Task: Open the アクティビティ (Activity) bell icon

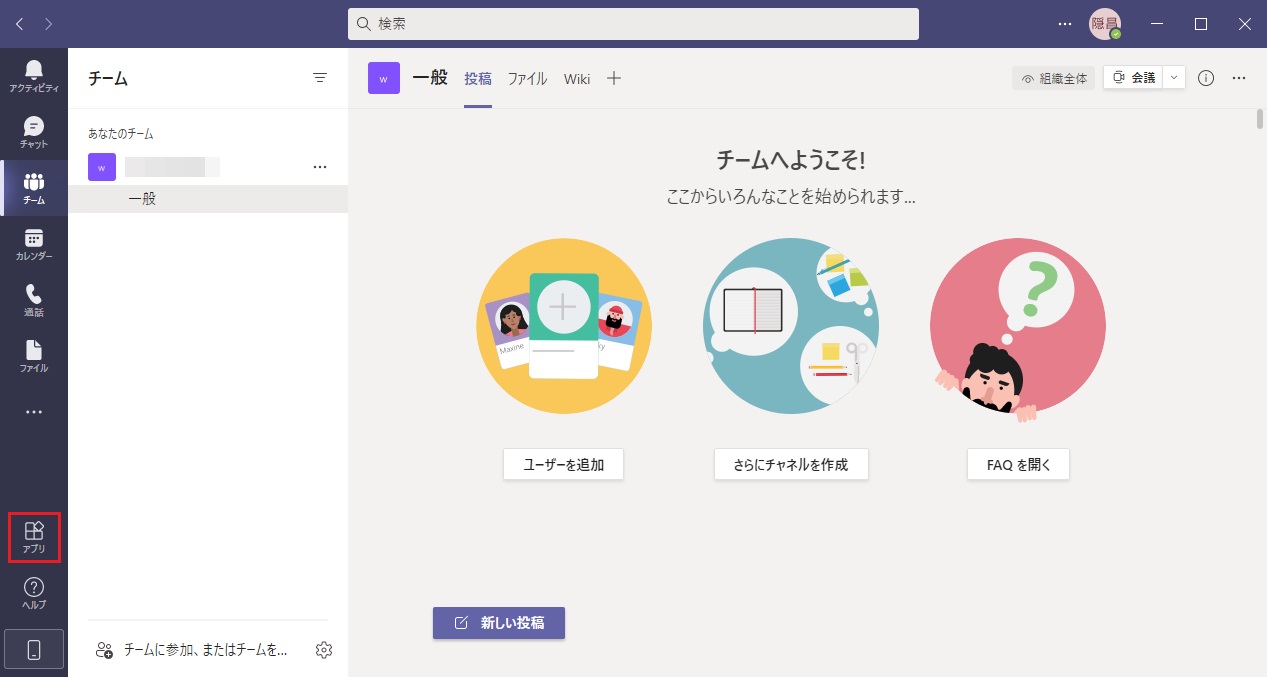Action: [x=34, y=75]
